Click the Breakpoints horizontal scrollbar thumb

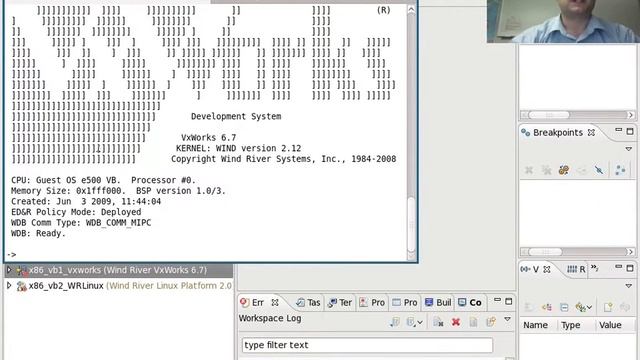545,251
